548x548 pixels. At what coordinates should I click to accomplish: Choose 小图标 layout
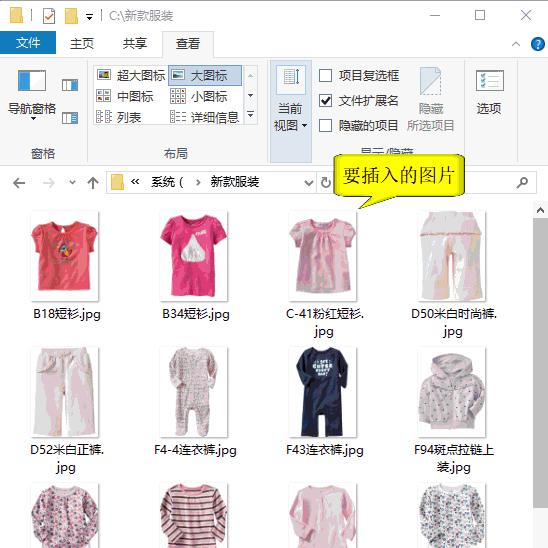click(199, 96)
